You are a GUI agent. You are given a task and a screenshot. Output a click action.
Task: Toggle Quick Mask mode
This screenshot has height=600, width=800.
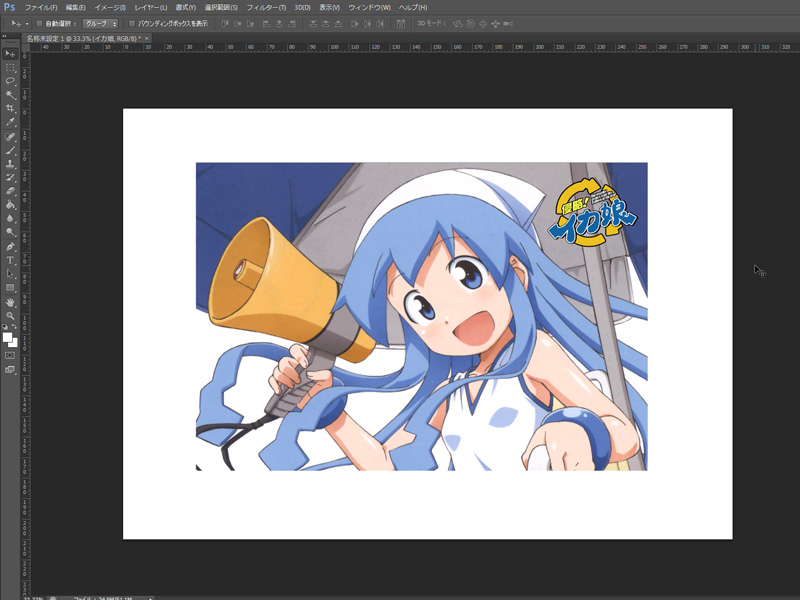click(10, 355)
